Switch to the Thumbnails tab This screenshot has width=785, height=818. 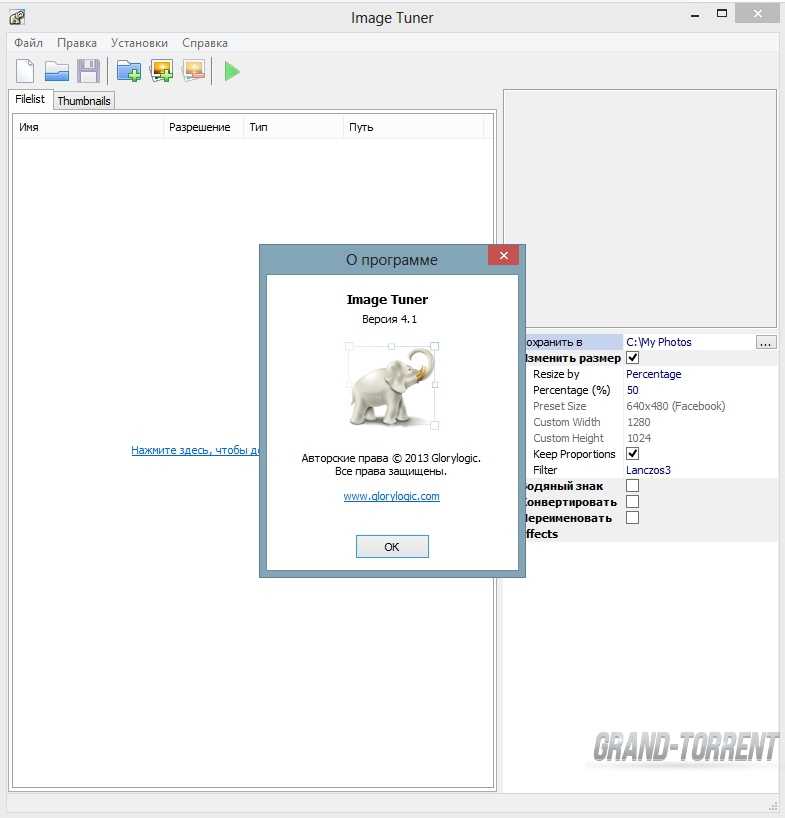[x=84, y=101]
